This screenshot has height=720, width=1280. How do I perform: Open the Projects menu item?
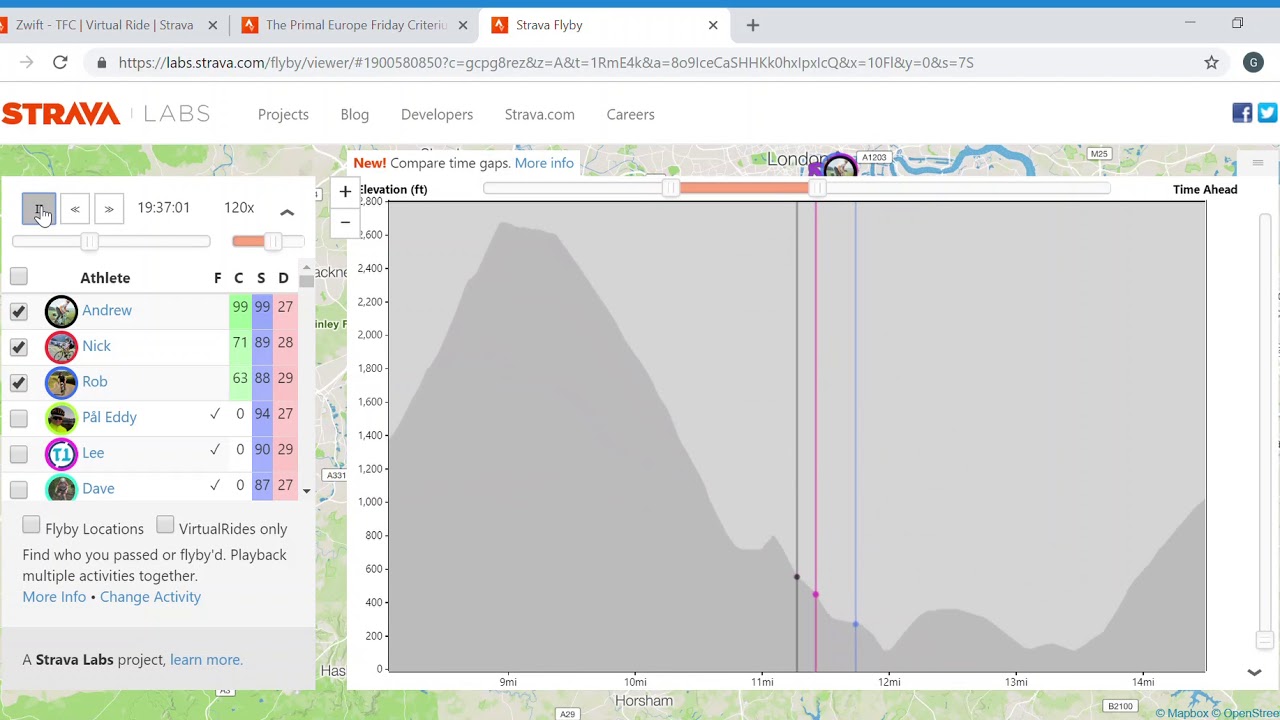pyautogui.click(x=283, y=114)
